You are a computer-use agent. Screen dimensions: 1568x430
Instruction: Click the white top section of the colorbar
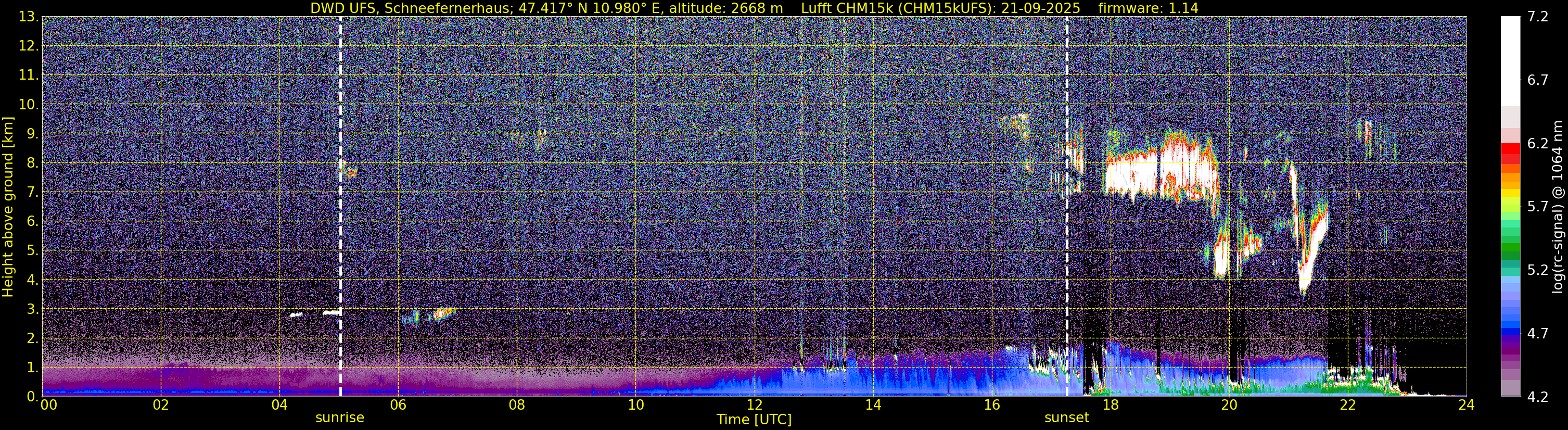1510,61
